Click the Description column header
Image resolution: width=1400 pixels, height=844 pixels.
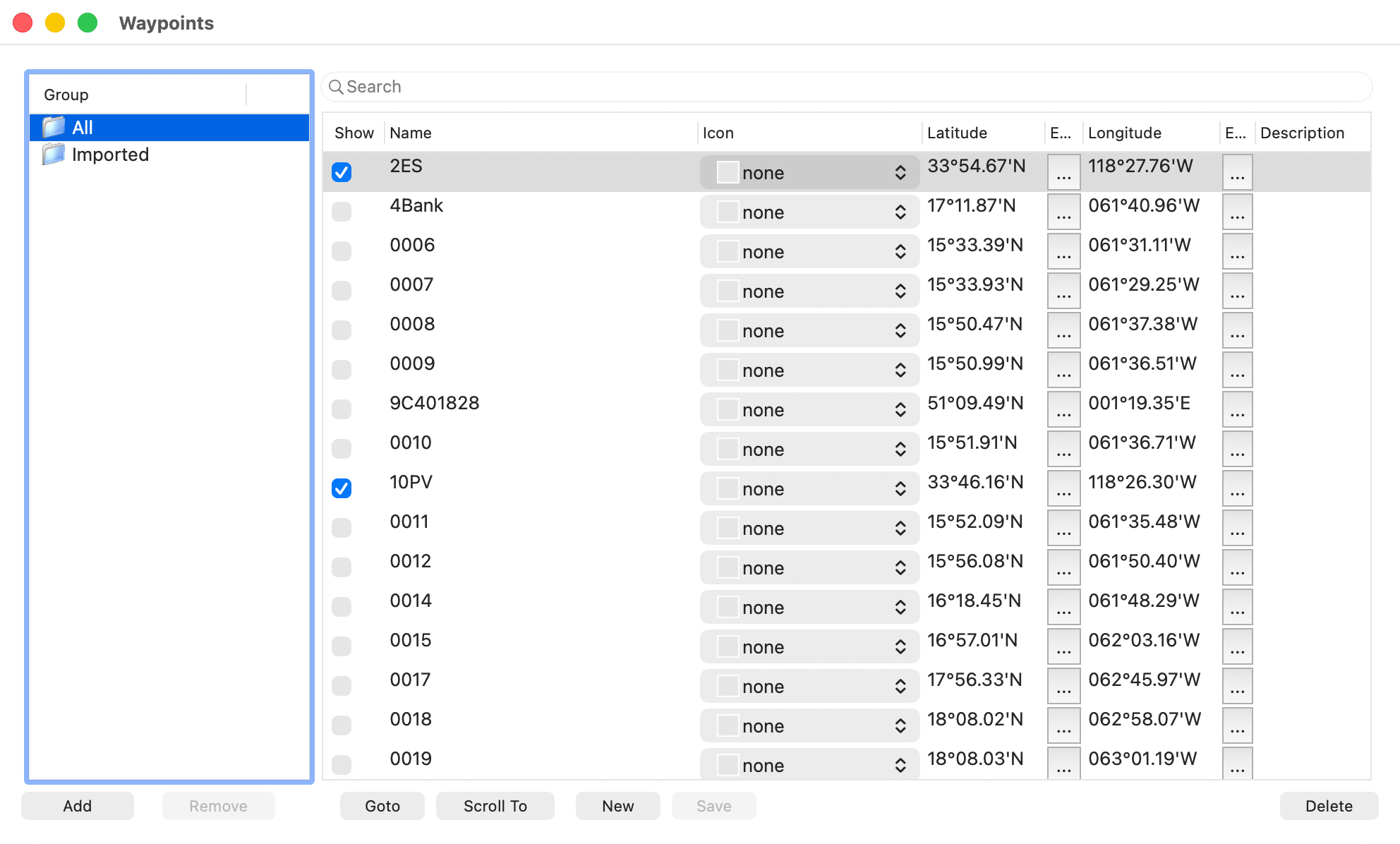[x=1313, y=133]
